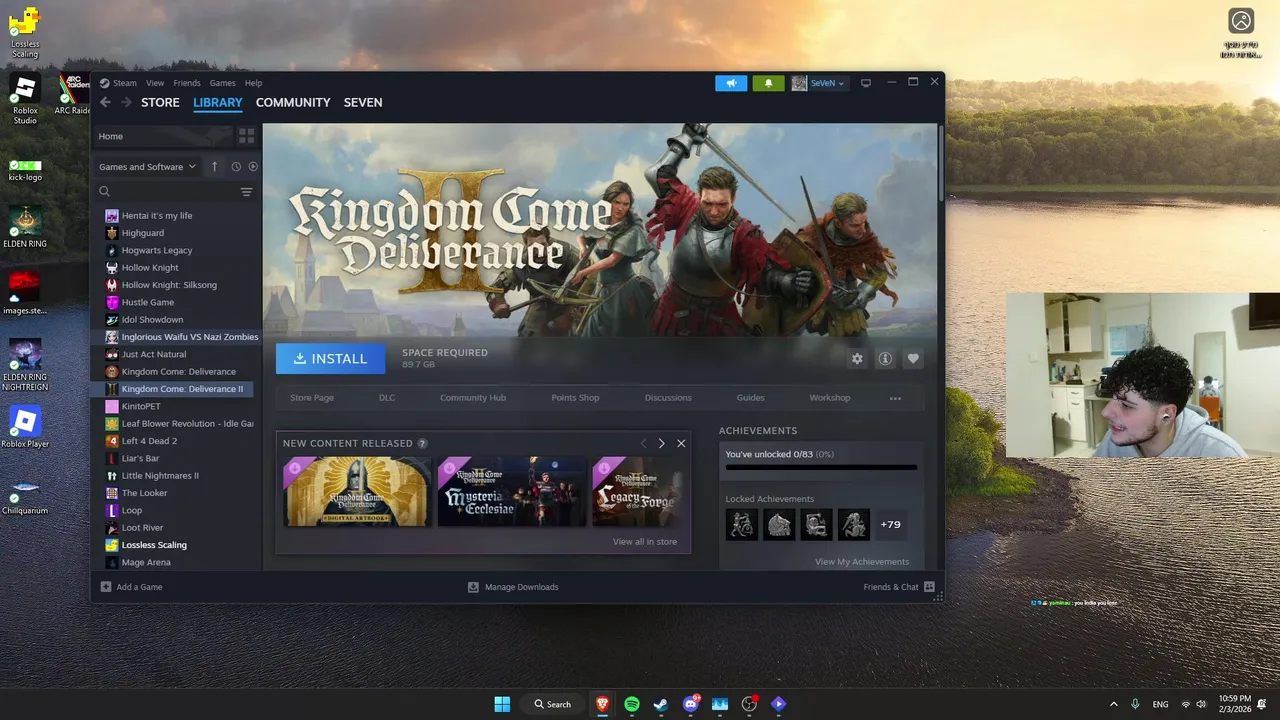
Task: Open the Steam menu
Action: pos(125,83)
